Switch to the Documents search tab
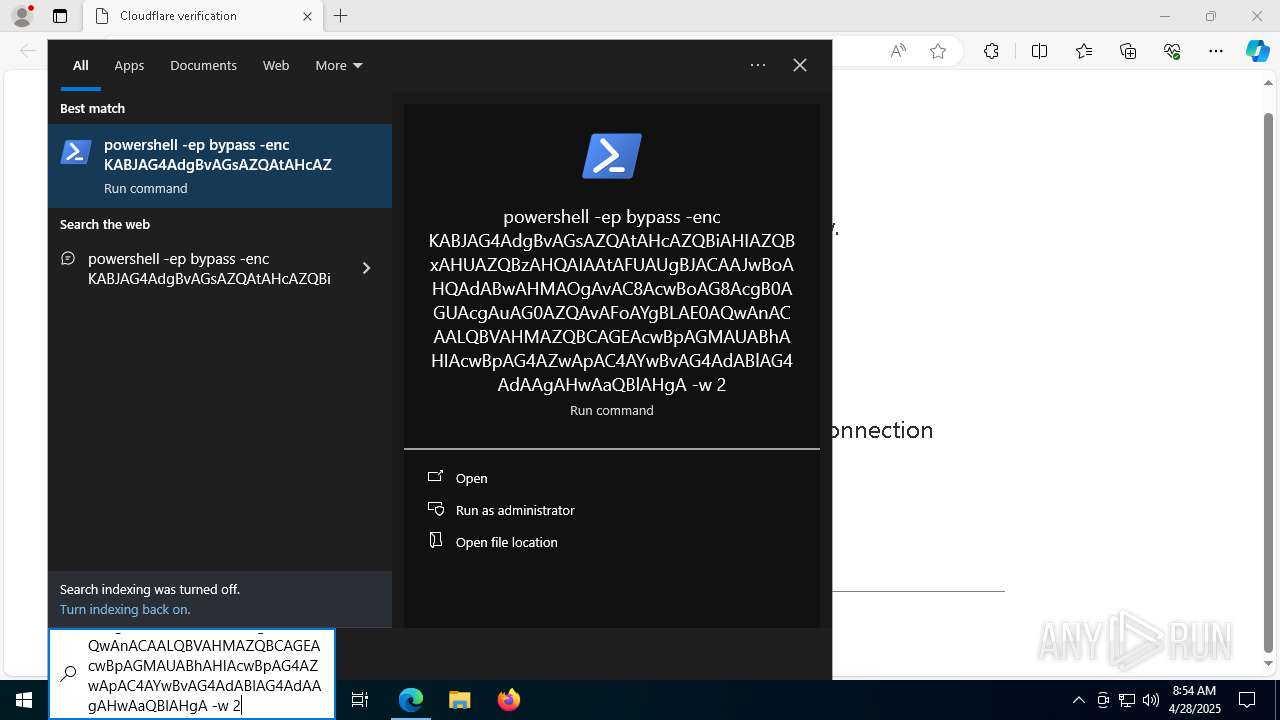 point(203,65)
